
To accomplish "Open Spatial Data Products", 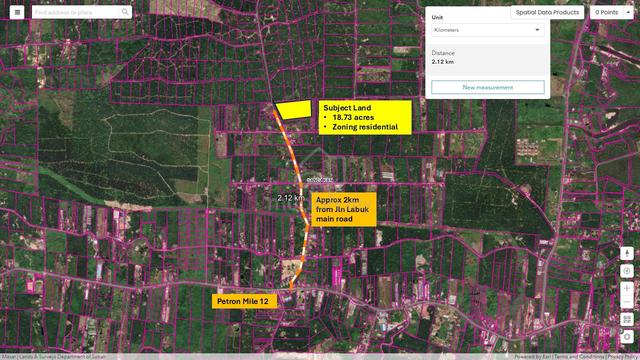I will click(547, 12).
